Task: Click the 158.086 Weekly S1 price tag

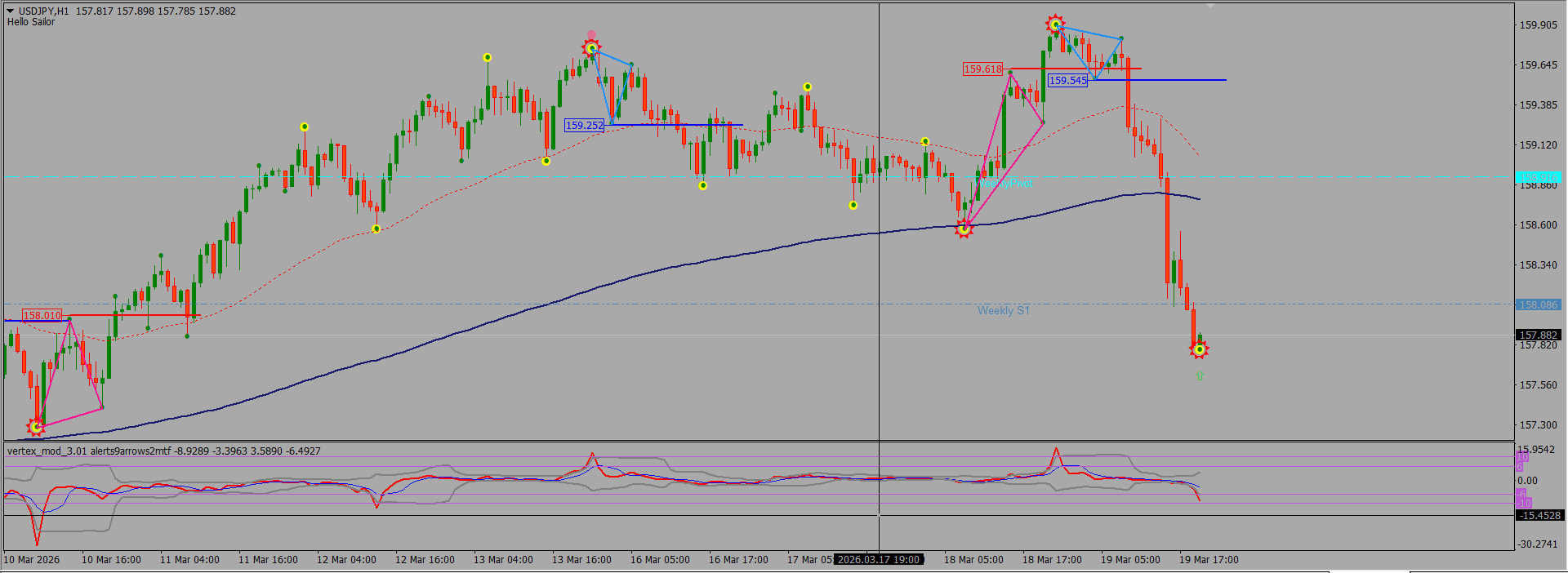Action: (1539, 304)
